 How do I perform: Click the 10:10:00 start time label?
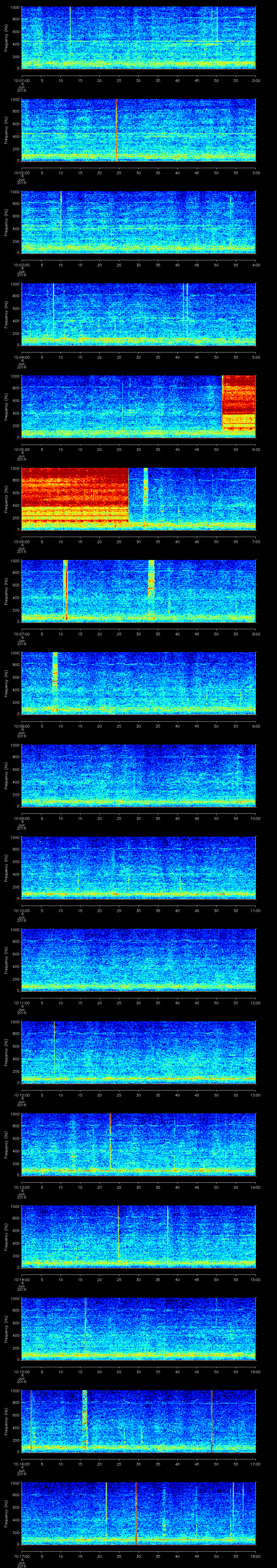[21, 910]
